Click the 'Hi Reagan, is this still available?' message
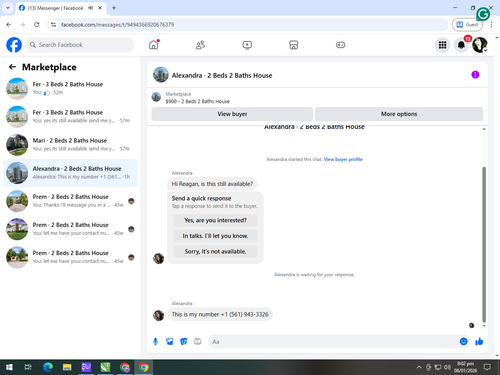500x375 pixels. coord(212,184)
